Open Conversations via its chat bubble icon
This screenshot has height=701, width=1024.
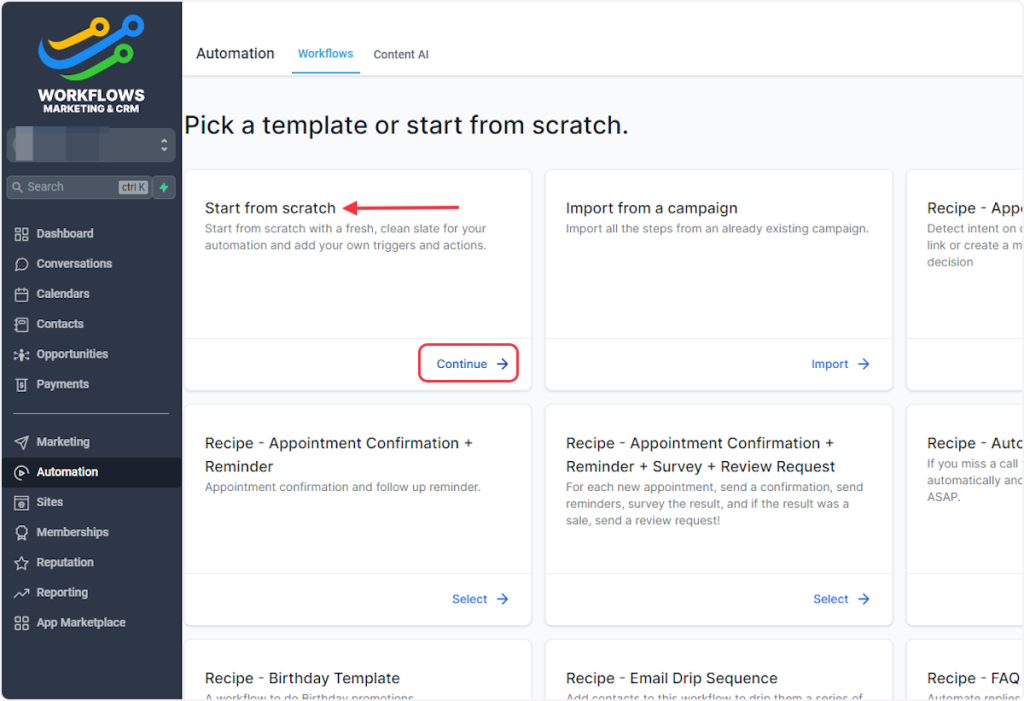(21, 264)
